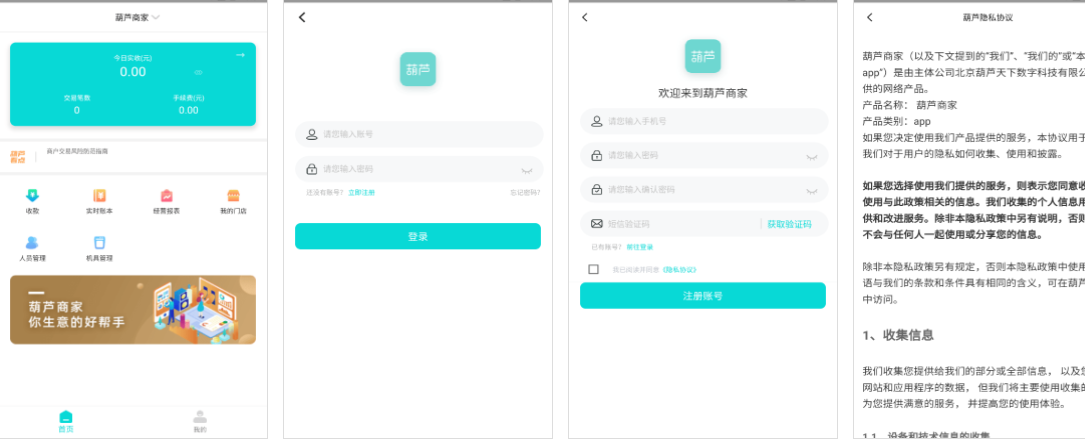Image resolution: width=1088 pixels, height=441 pixels.
Task: Show the confirm password with eye icon
Action: coord(812,191)
